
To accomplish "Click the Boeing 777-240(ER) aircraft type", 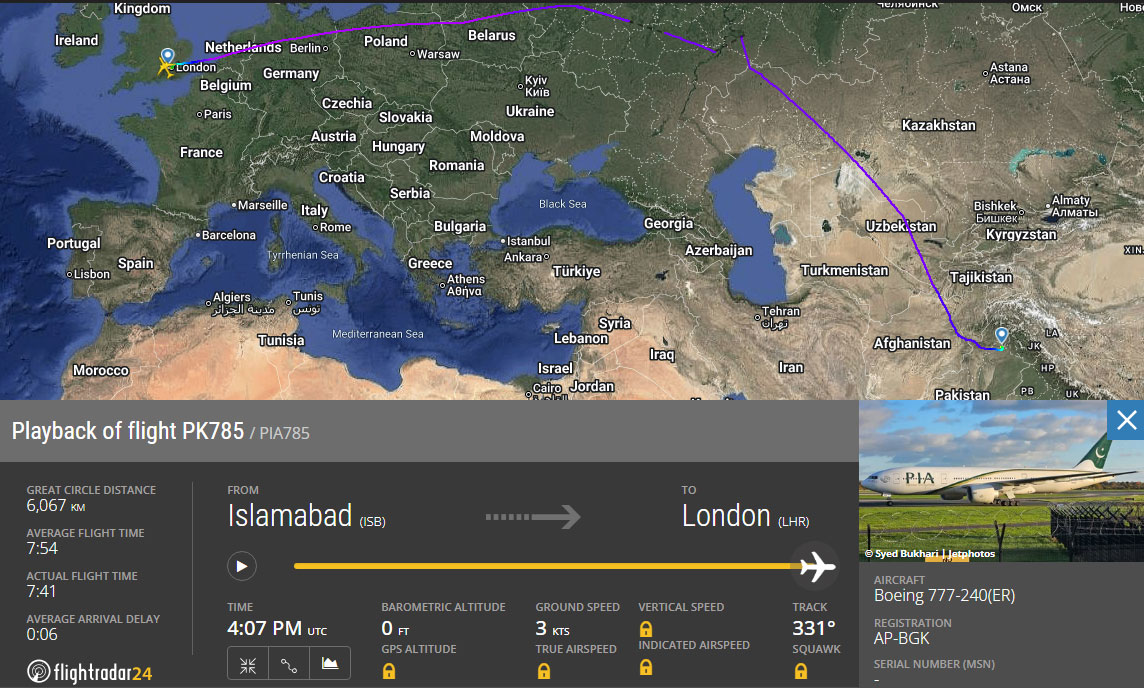I will (944, 595).
